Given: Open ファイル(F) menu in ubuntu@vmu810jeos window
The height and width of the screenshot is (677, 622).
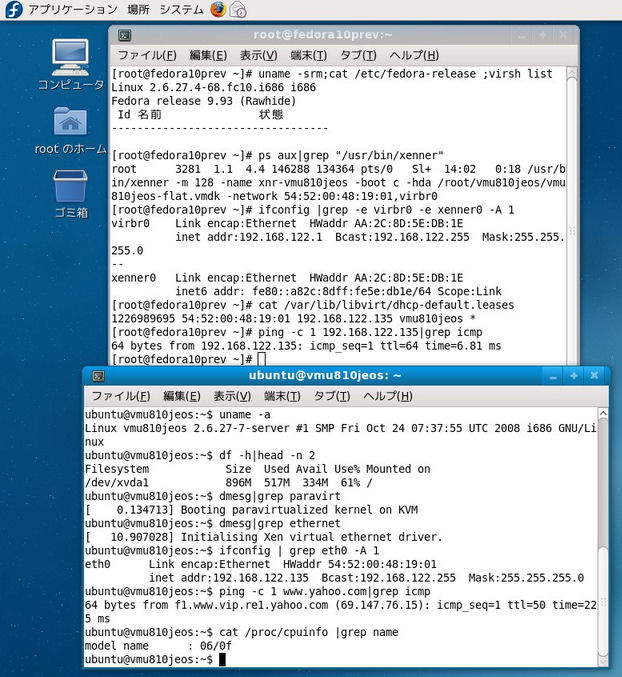Looking at the screenshot, I should (121, 396).
